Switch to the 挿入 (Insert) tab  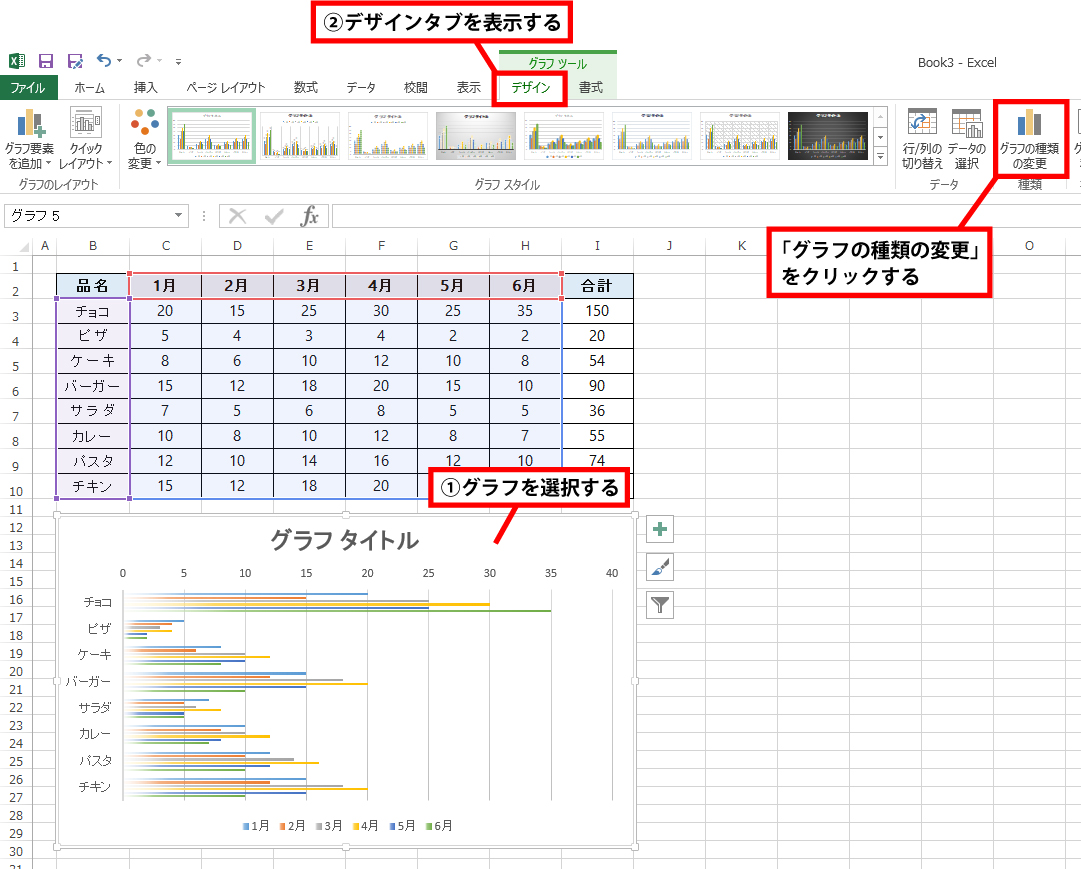click(x=146, y=88)
